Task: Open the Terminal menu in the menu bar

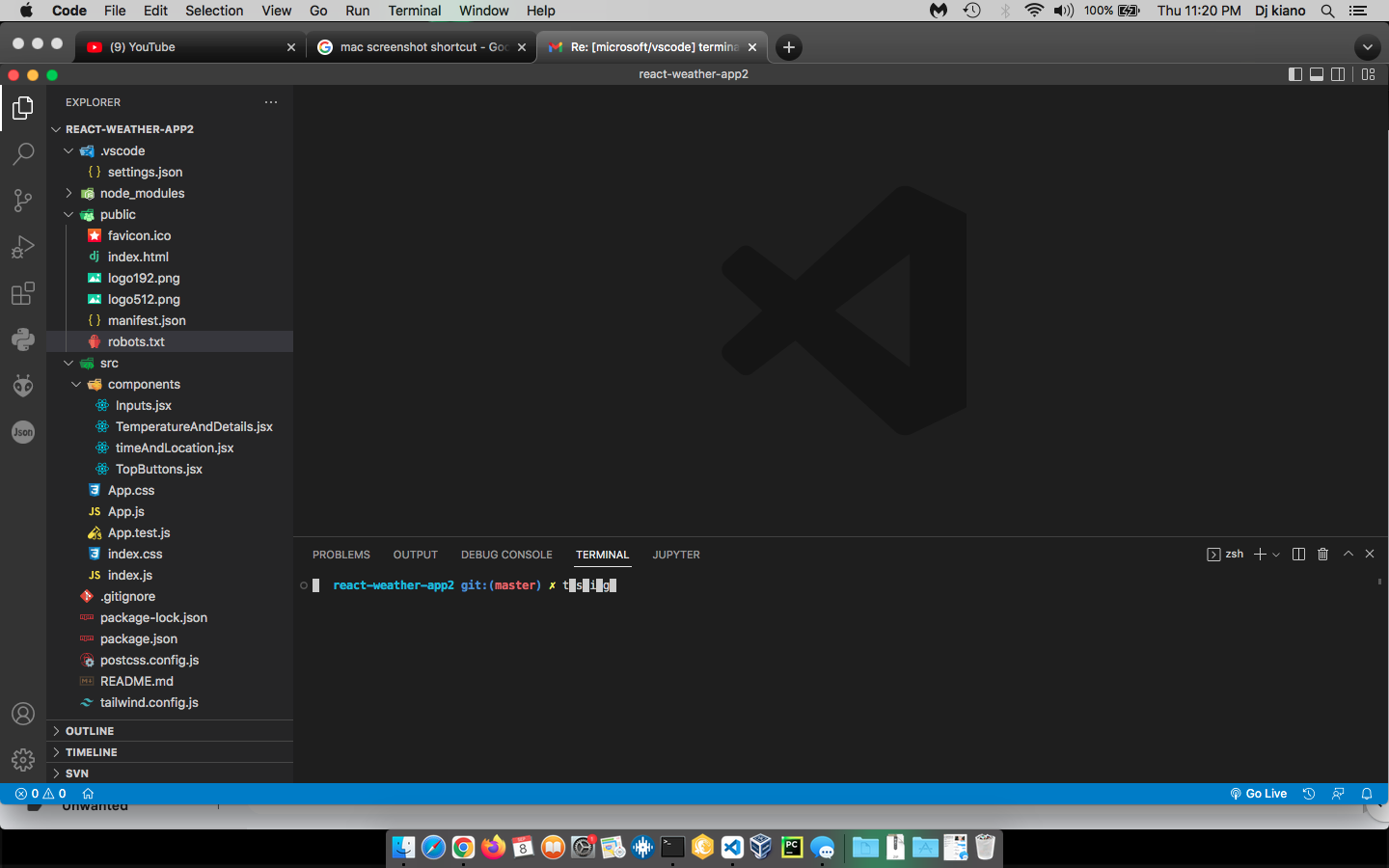Action: [414, 11]
